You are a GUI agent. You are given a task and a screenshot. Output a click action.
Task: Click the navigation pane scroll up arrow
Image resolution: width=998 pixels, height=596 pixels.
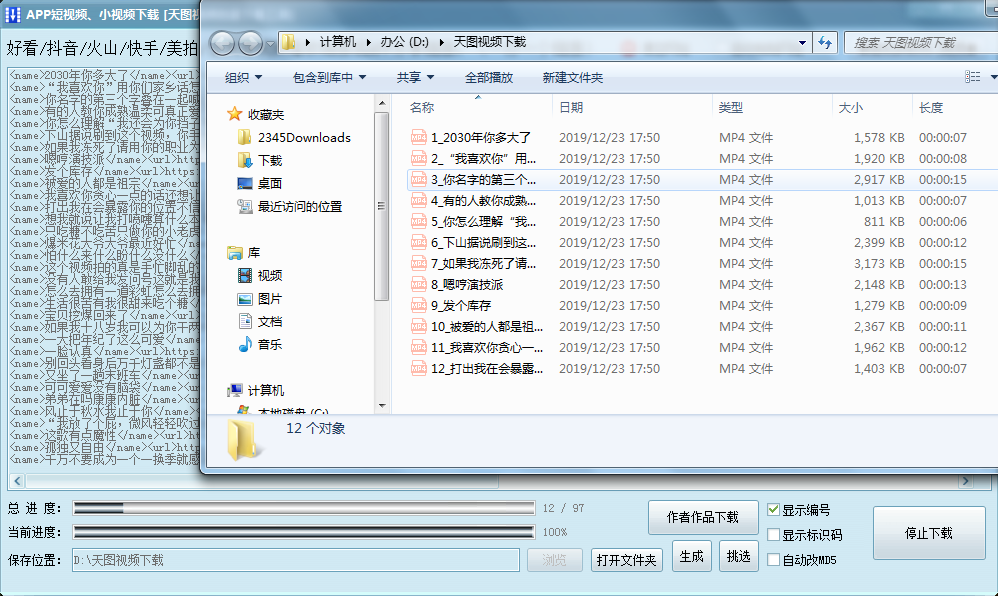[382, 103]
